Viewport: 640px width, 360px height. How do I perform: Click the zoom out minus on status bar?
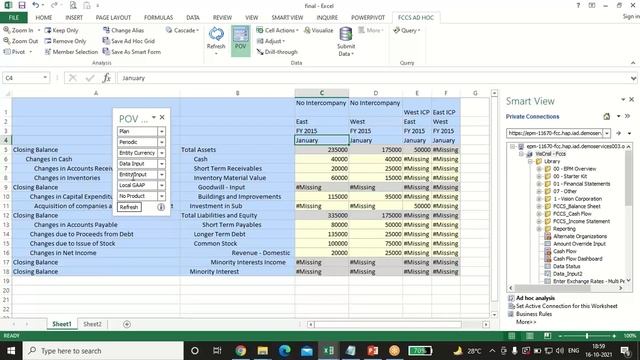pos(560,336)
